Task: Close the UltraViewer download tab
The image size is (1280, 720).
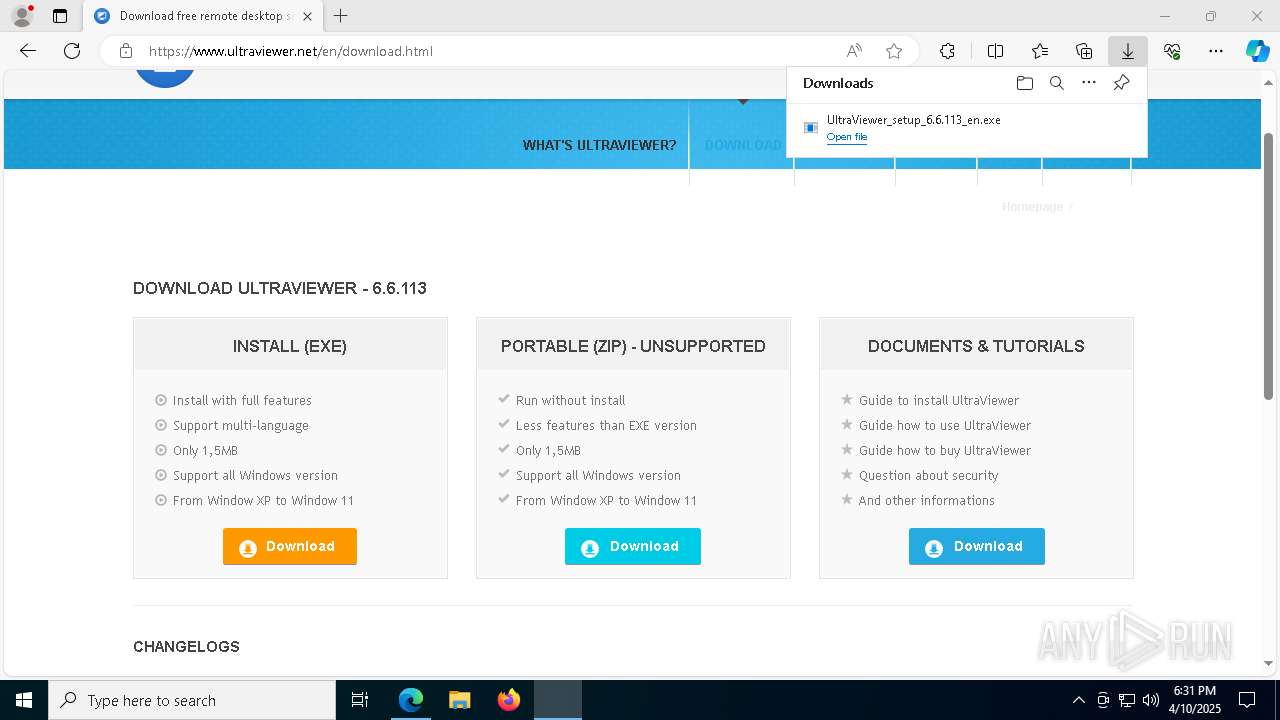Action: click(x=307, y=16)
